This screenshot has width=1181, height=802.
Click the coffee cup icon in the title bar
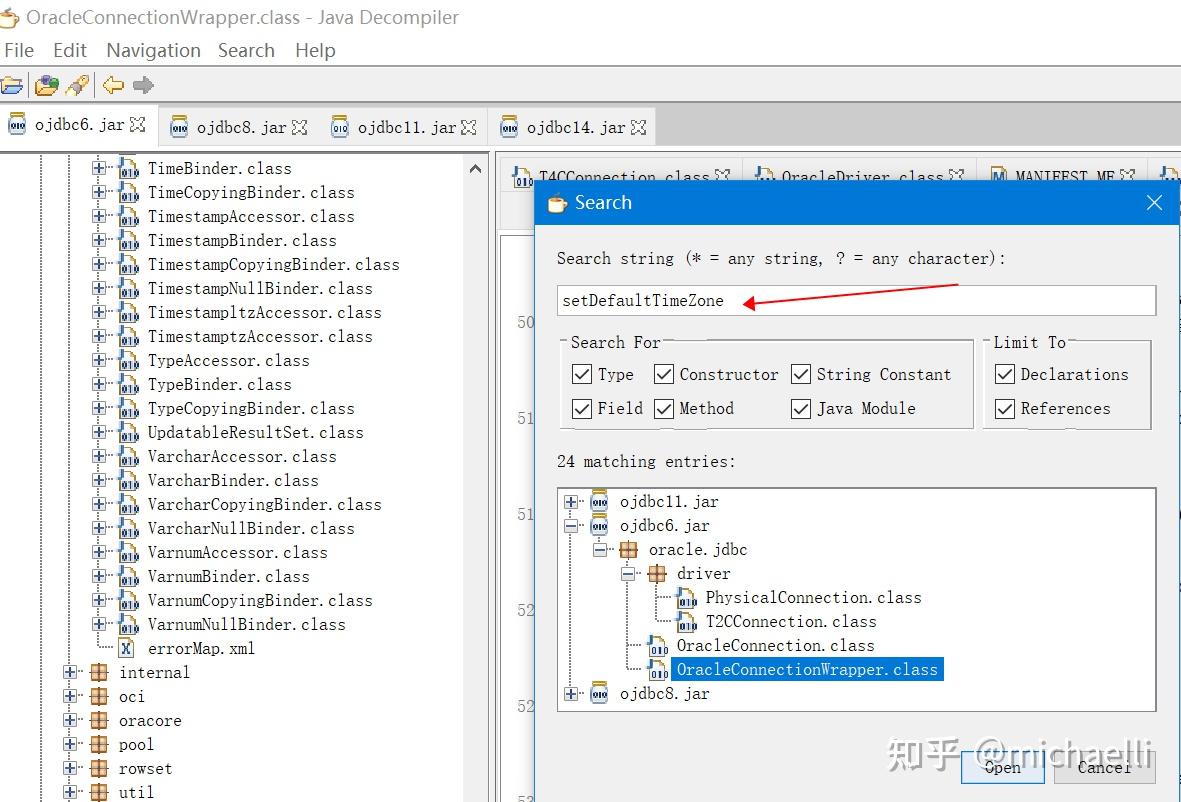pos(13,17)
